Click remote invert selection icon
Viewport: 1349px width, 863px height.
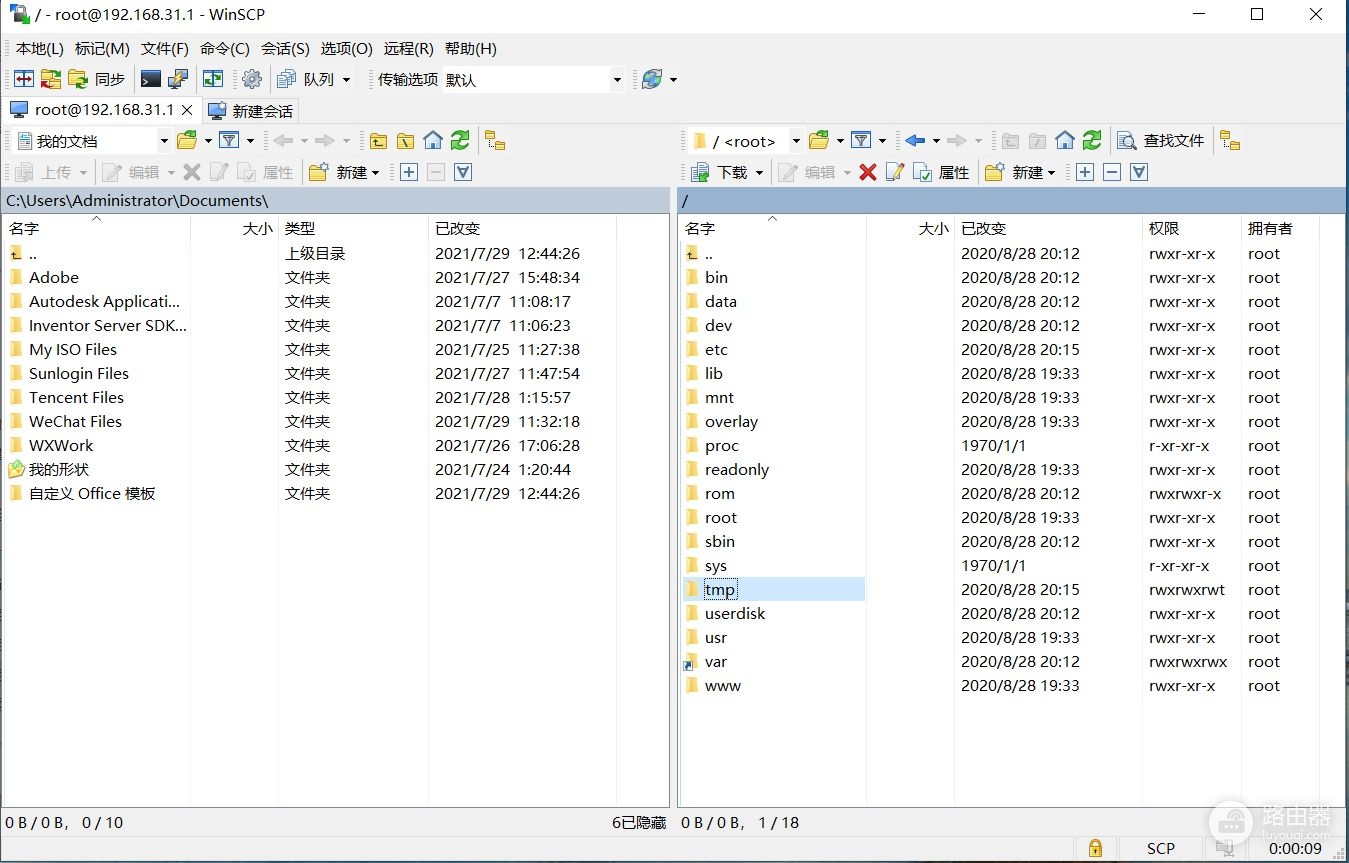(x=1139, y=172)
